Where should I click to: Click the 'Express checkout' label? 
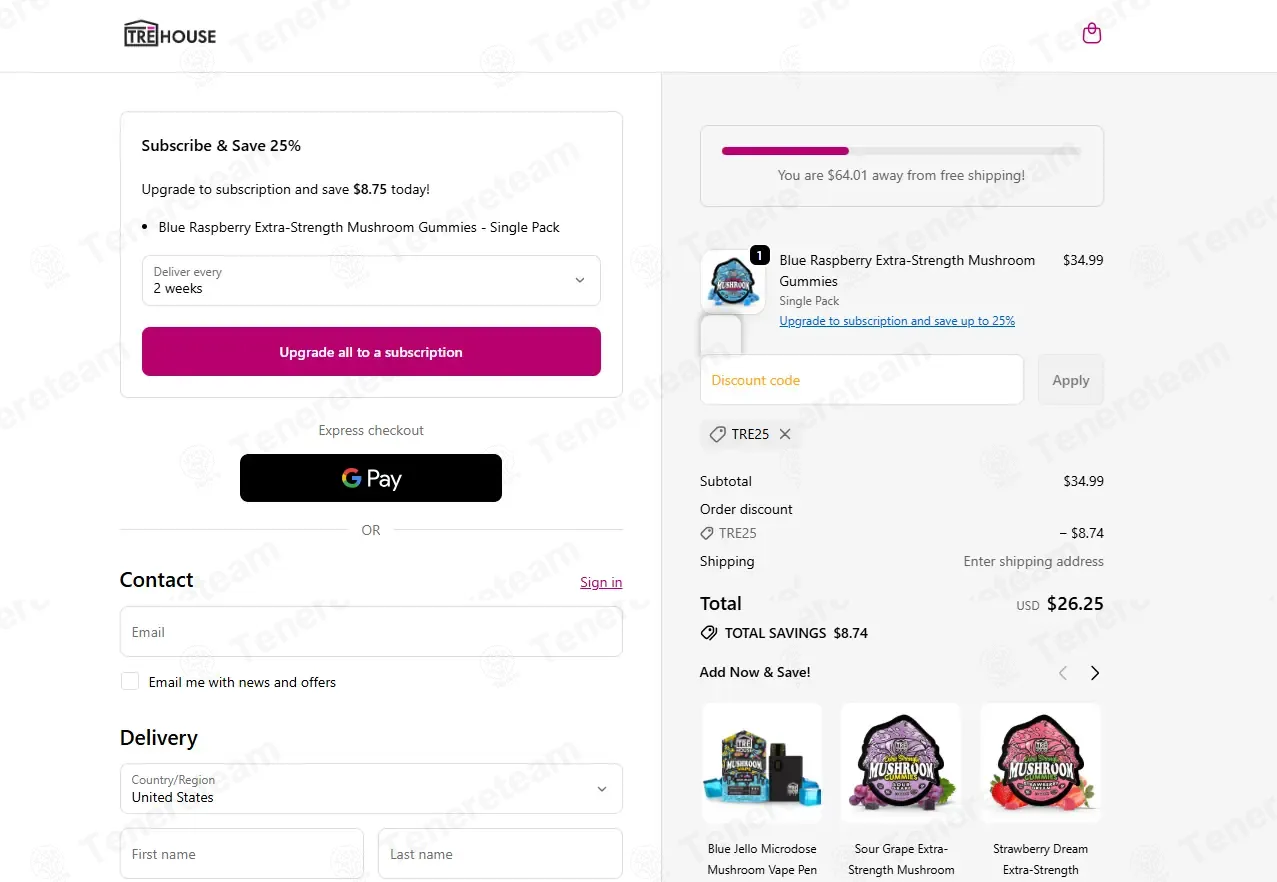tap(371, 430)
